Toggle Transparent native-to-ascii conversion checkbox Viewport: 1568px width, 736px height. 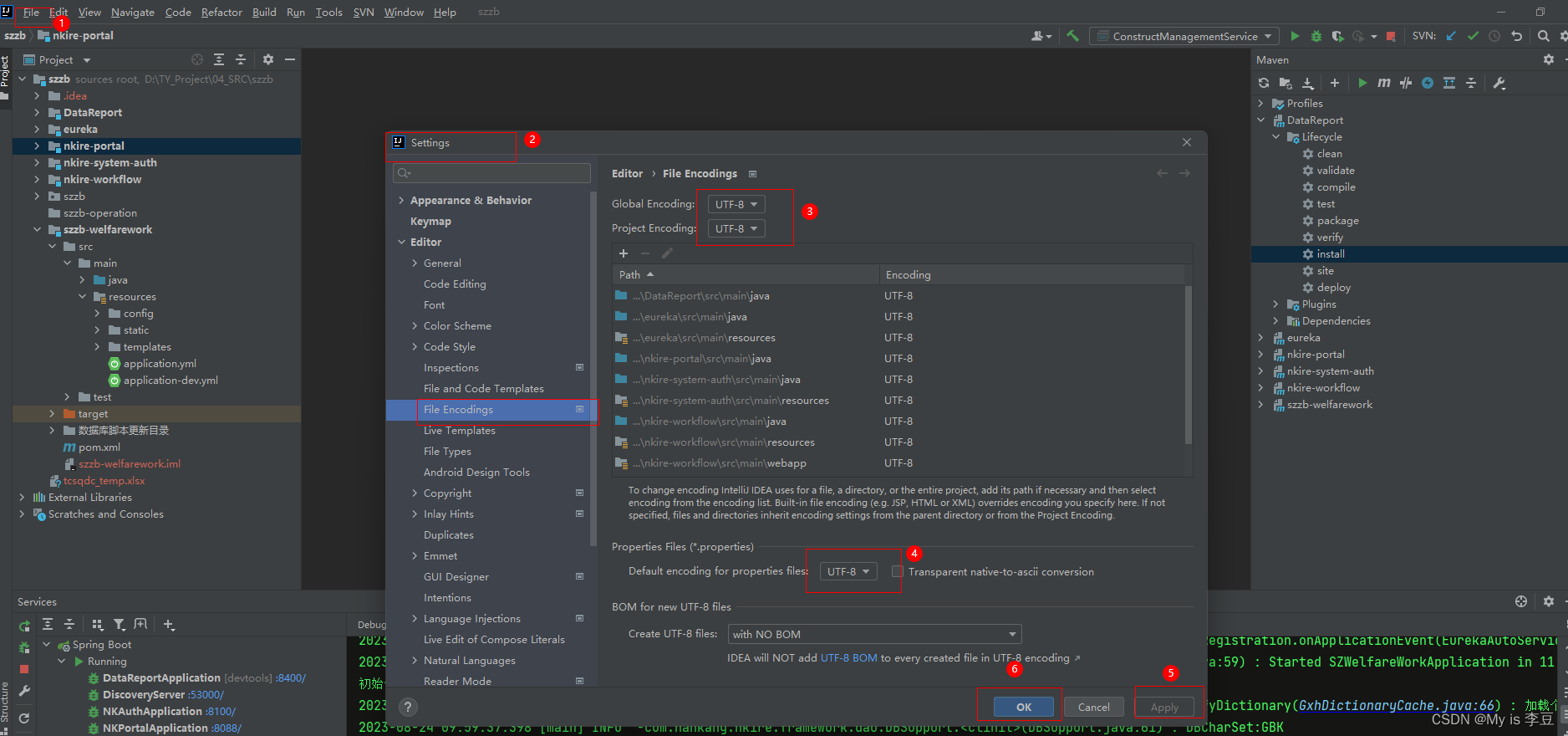pos(898,571)
